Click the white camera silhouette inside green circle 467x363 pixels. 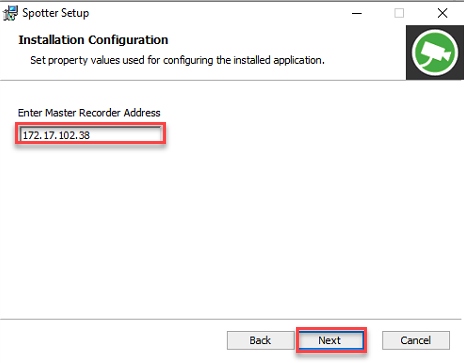(x=437, y=53)
